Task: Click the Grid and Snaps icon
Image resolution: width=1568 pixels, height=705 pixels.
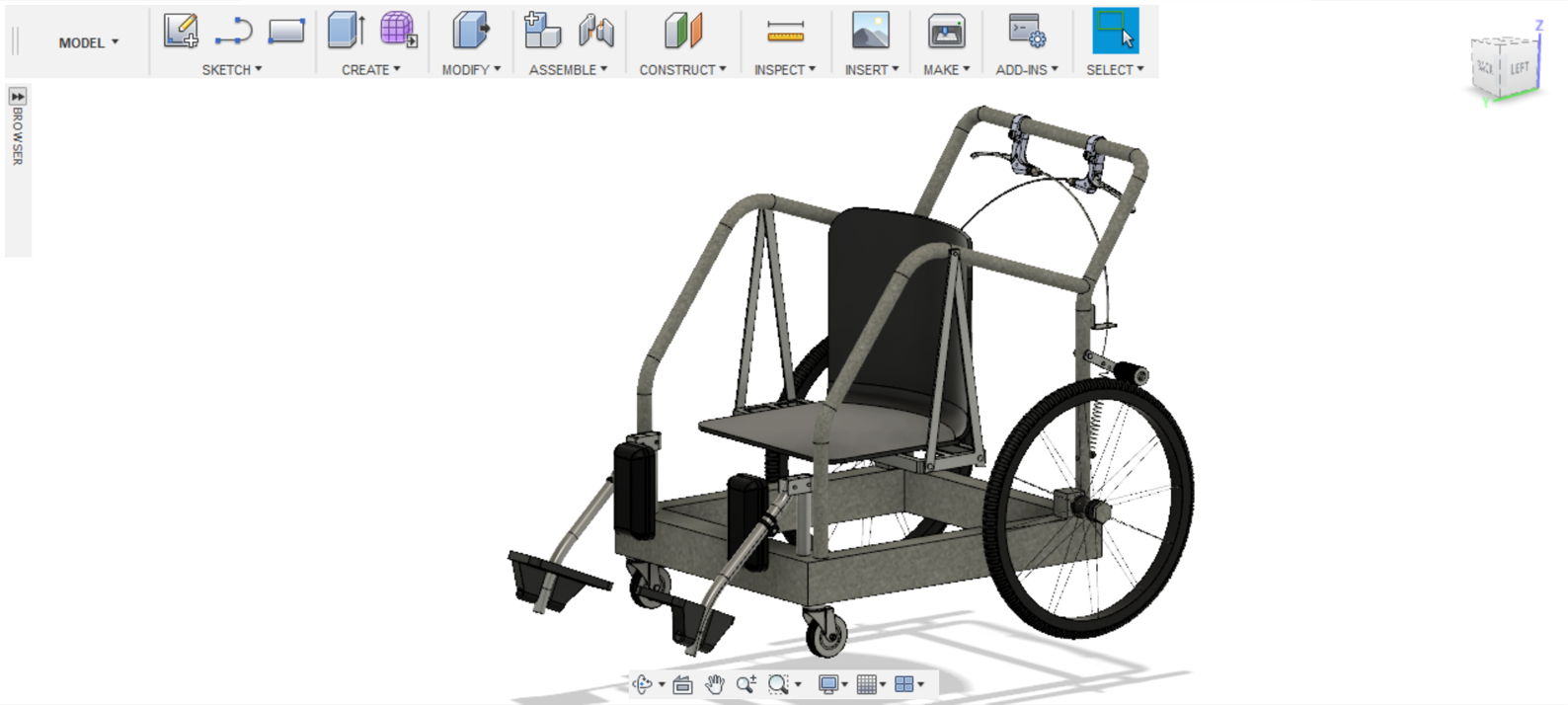Action: click(866, 684)
